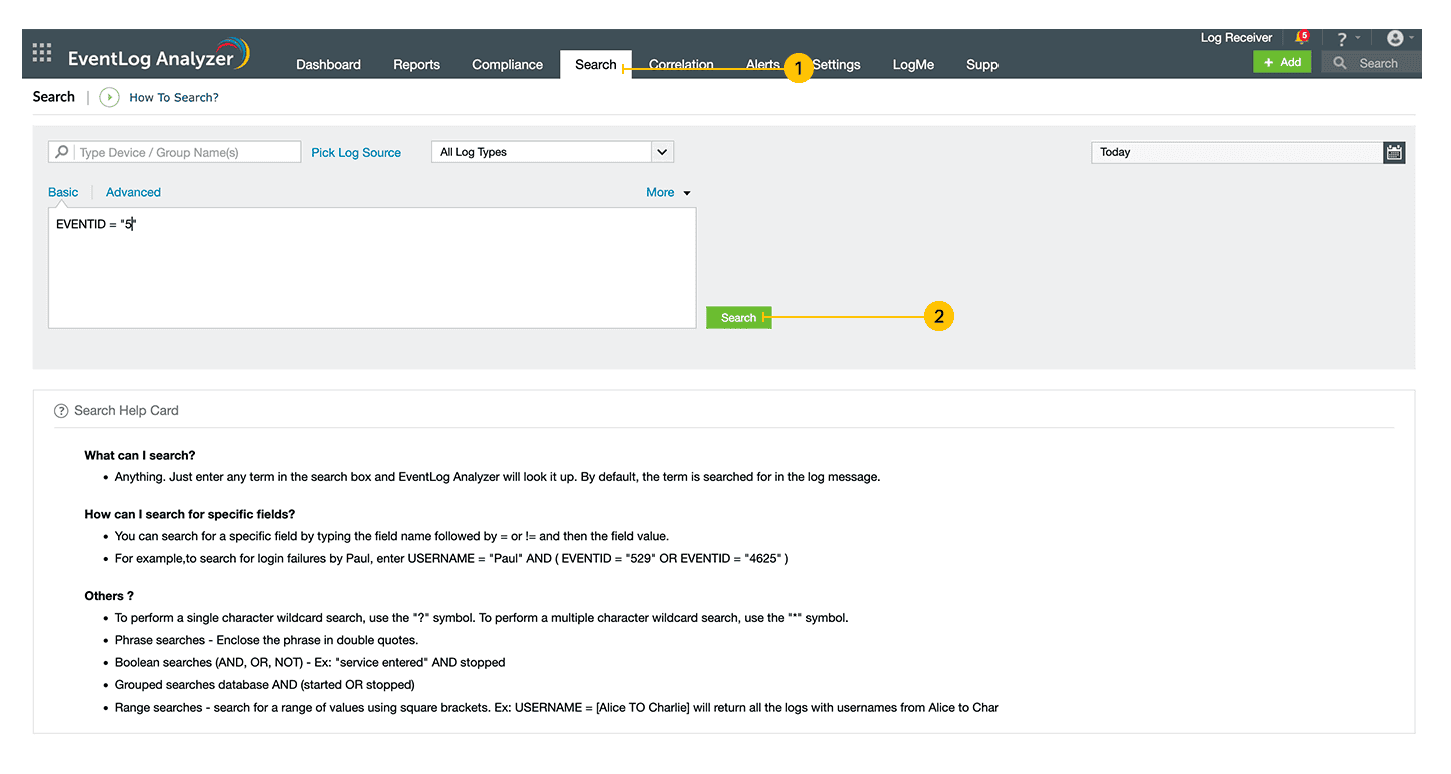Go to the Settings tab

(836, 64)
